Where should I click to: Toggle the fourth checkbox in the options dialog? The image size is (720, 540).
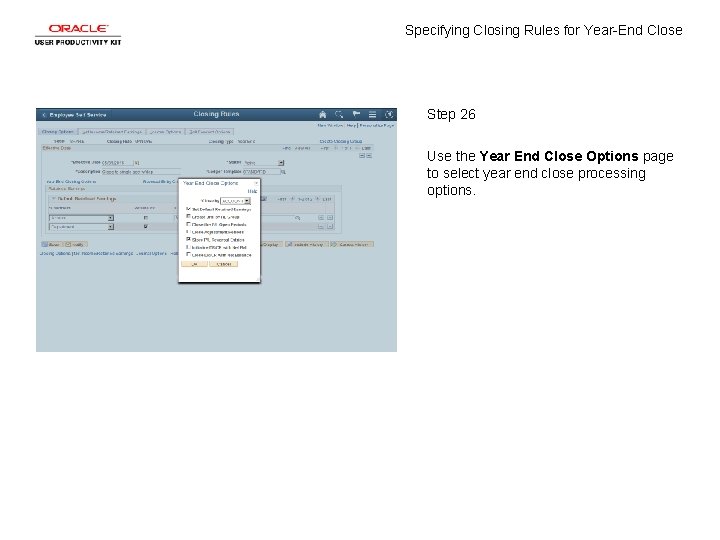(x=188, y=231)
